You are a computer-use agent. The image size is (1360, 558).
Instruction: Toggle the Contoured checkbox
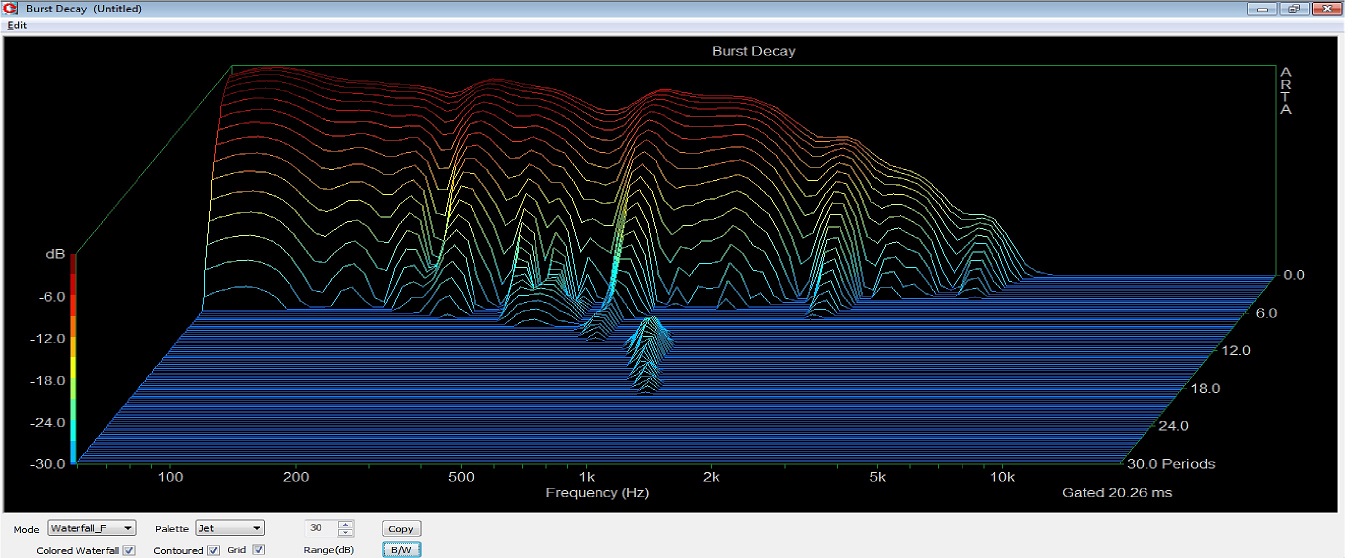click(x=213, y=550)
